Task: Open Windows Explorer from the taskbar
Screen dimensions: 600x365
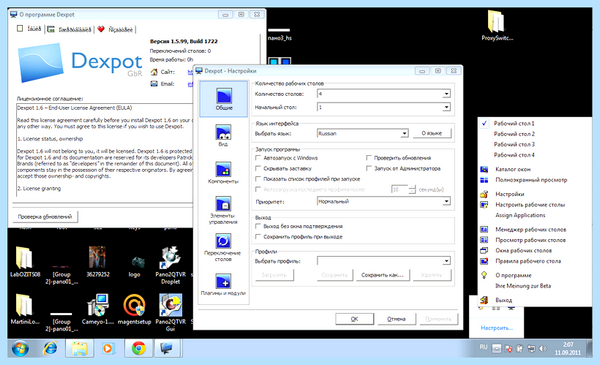Action: click(x=80, y=349)
